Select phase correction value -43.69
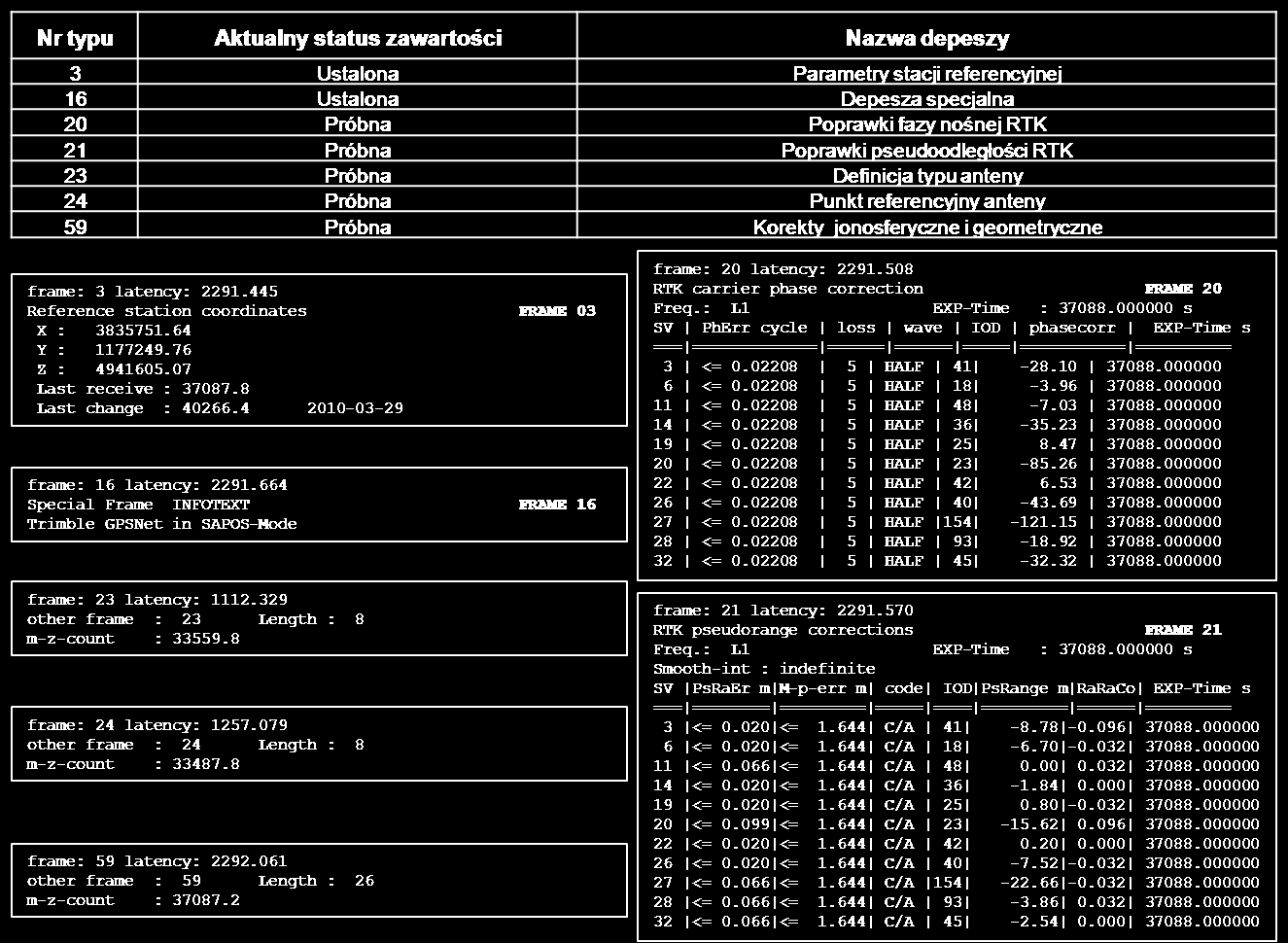 1048,503
